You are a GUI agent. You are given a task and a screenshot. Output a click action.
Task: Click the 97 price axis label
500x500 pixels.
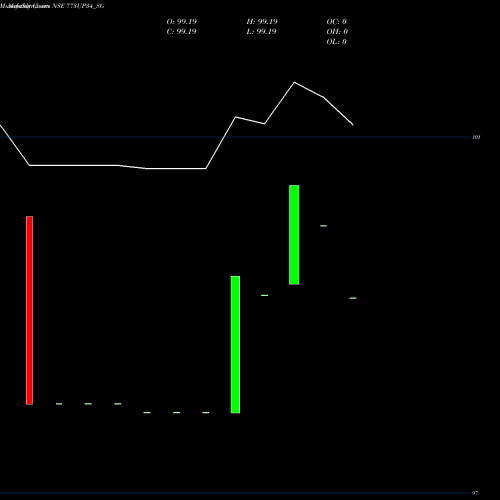[475, 493]
